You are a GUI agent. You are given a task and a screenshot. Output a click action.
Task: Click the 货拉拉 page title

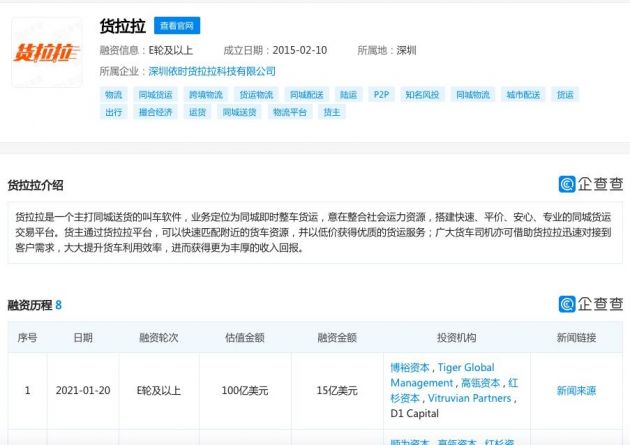(x=123, y=26)
